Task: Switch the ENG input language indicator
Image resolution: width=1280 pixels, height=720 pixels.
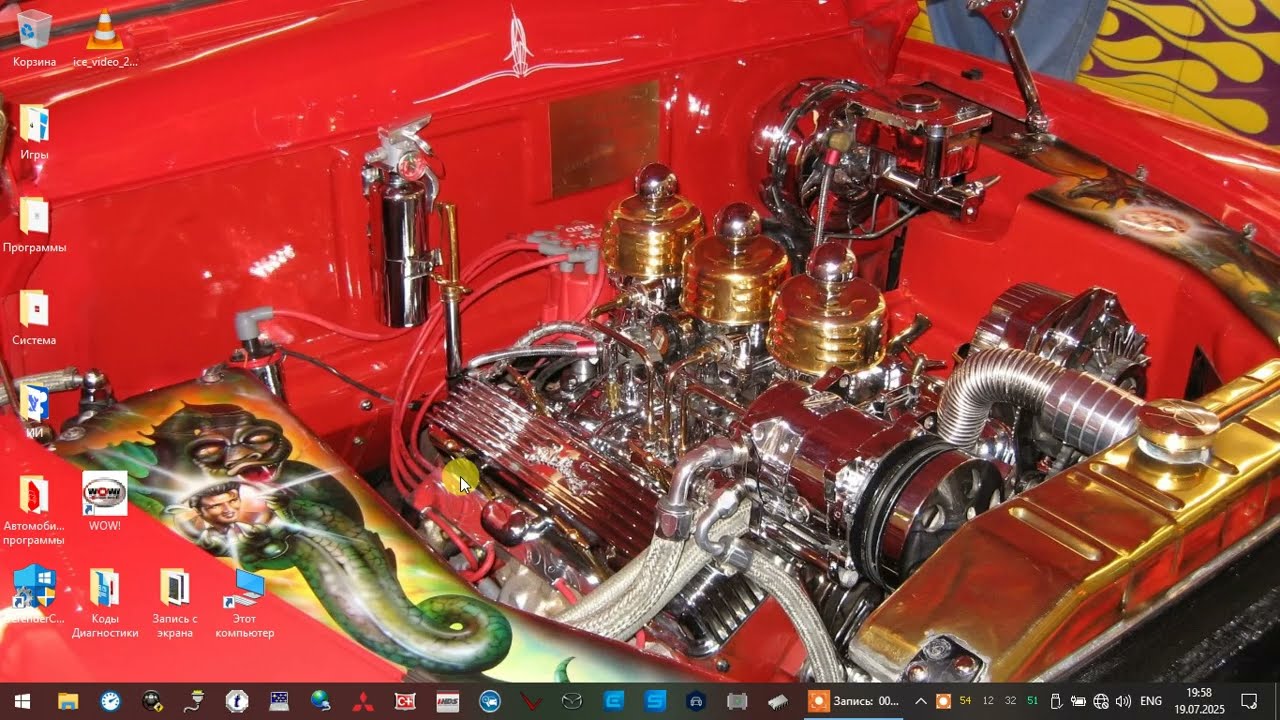Action: coord(1151,701)
